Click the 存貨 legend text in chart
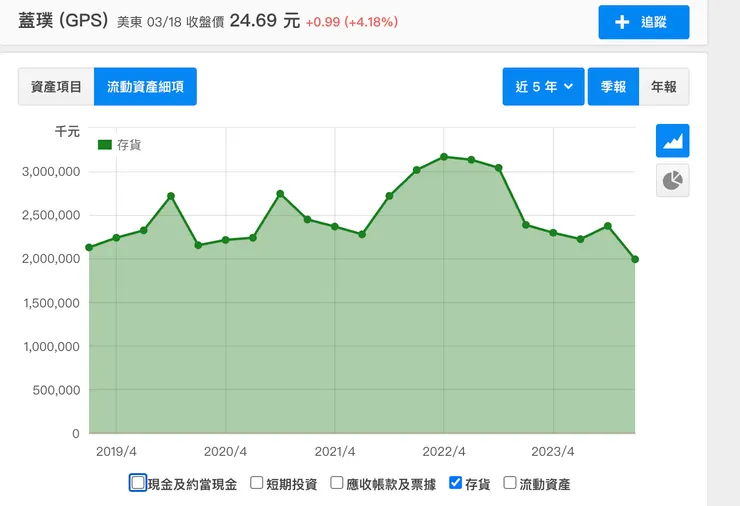This screenshot has width=740, height=506. [129, 145]
